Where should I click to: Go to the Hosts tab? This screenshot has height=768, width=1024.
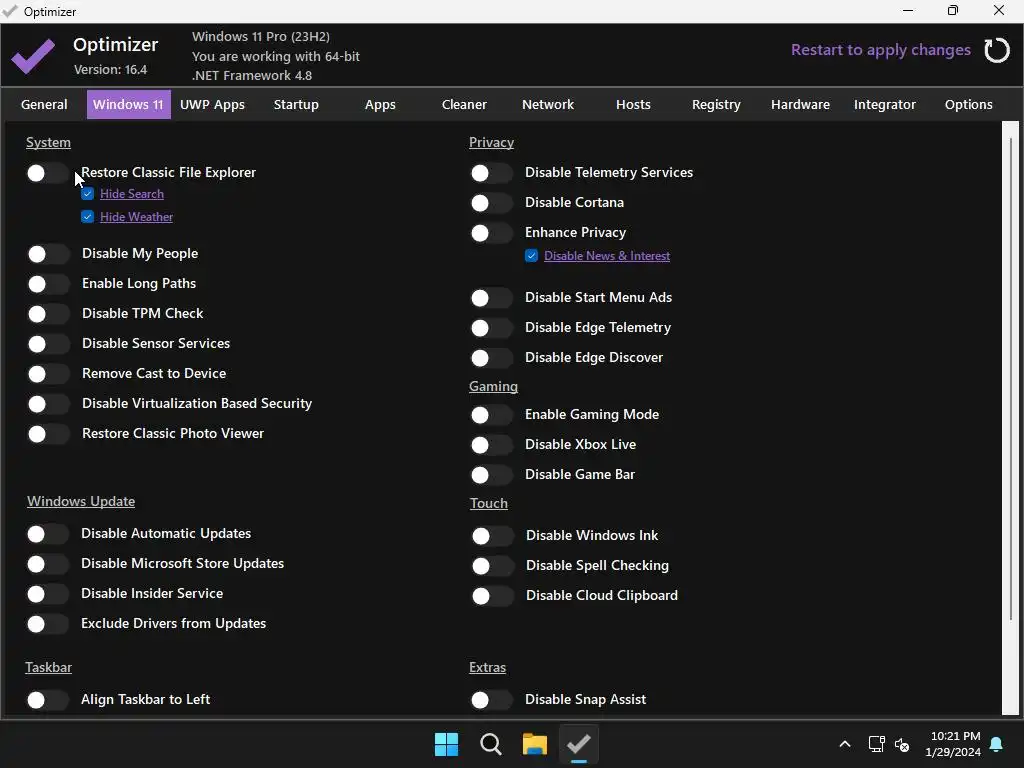633,104
